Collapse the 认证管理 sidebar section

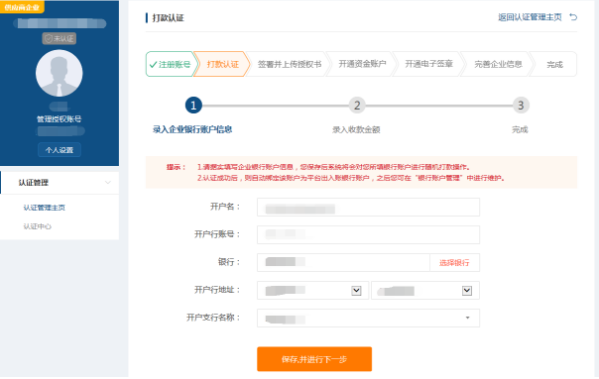(x=108, y=183)
